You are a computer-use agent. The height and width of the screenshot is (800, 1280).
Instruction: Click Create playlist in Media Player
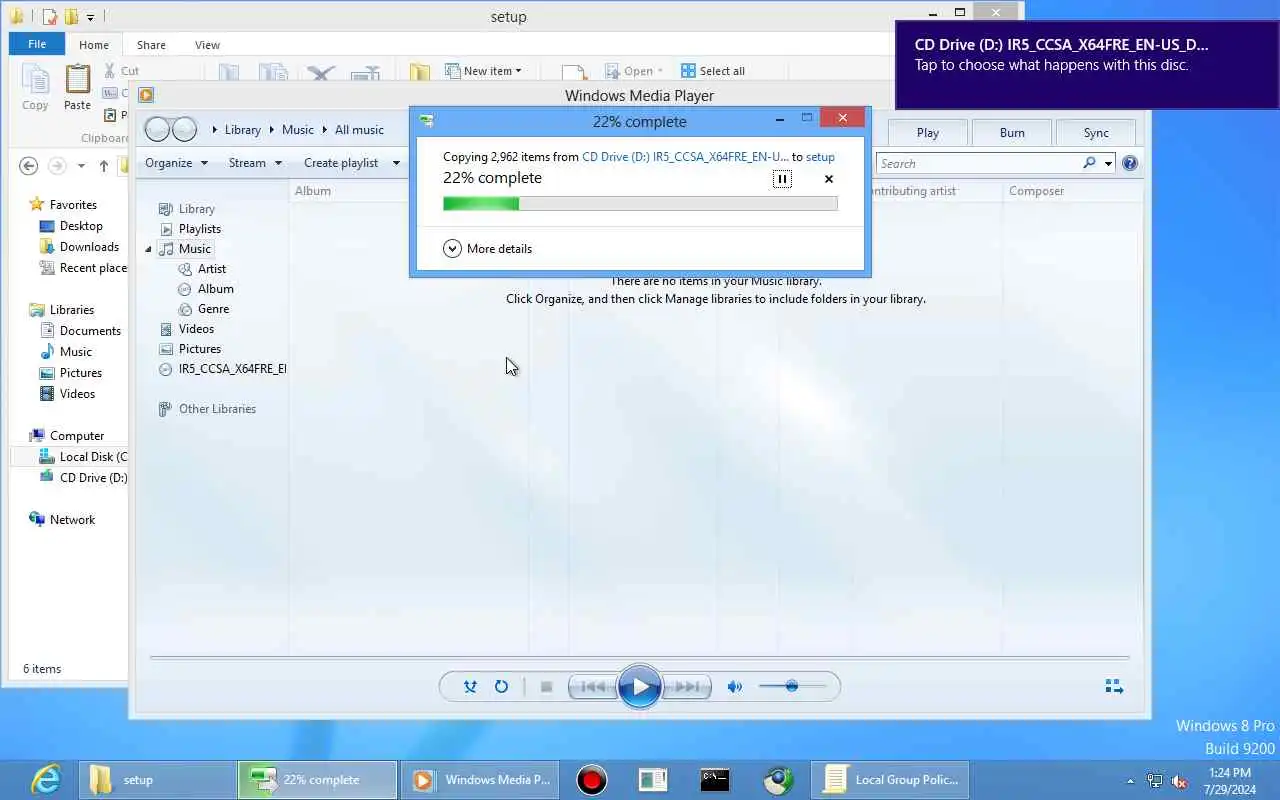tap(341, 163)
